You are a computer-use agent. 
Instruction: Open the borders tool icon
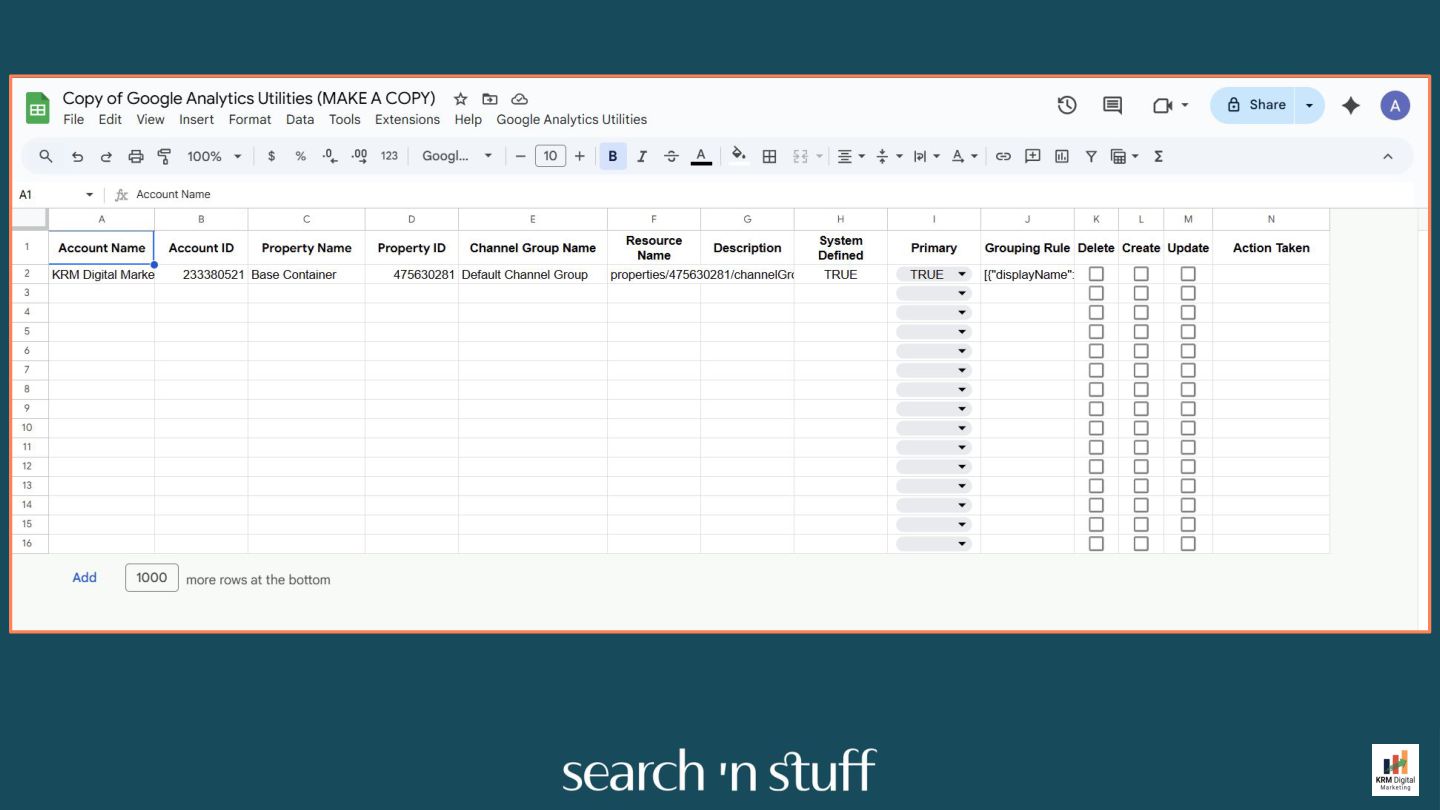[769, 156]
